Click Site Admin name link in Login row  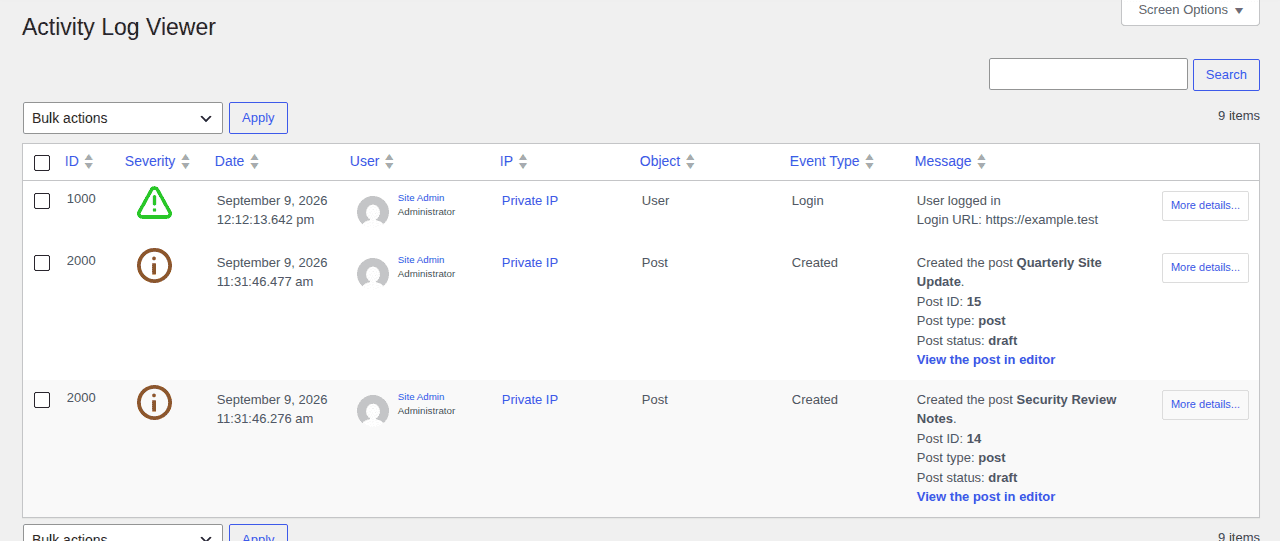421,198
